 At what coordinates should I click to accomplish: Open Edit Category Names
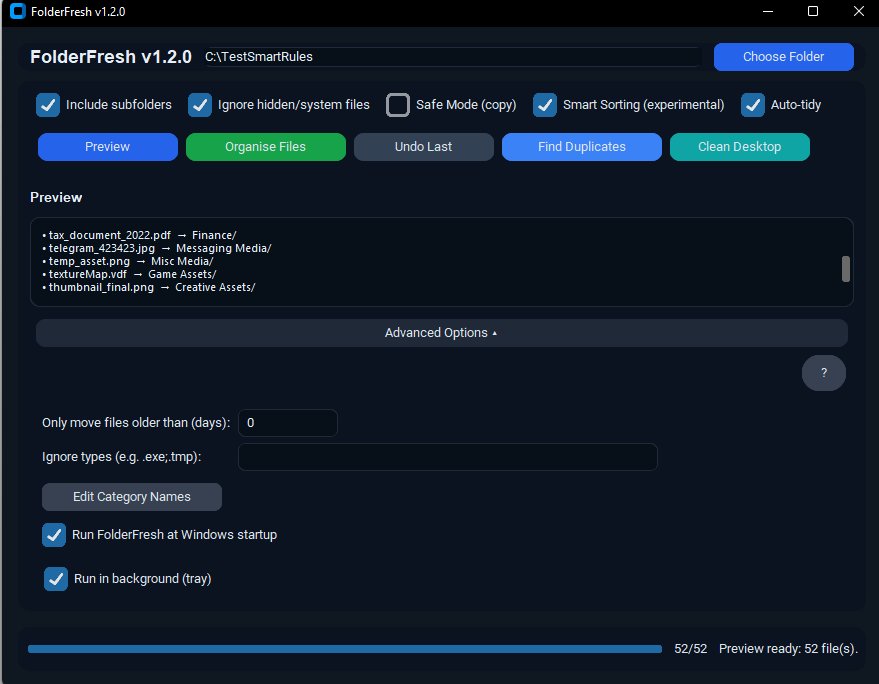pyautogui.click(x=131, y=497)
